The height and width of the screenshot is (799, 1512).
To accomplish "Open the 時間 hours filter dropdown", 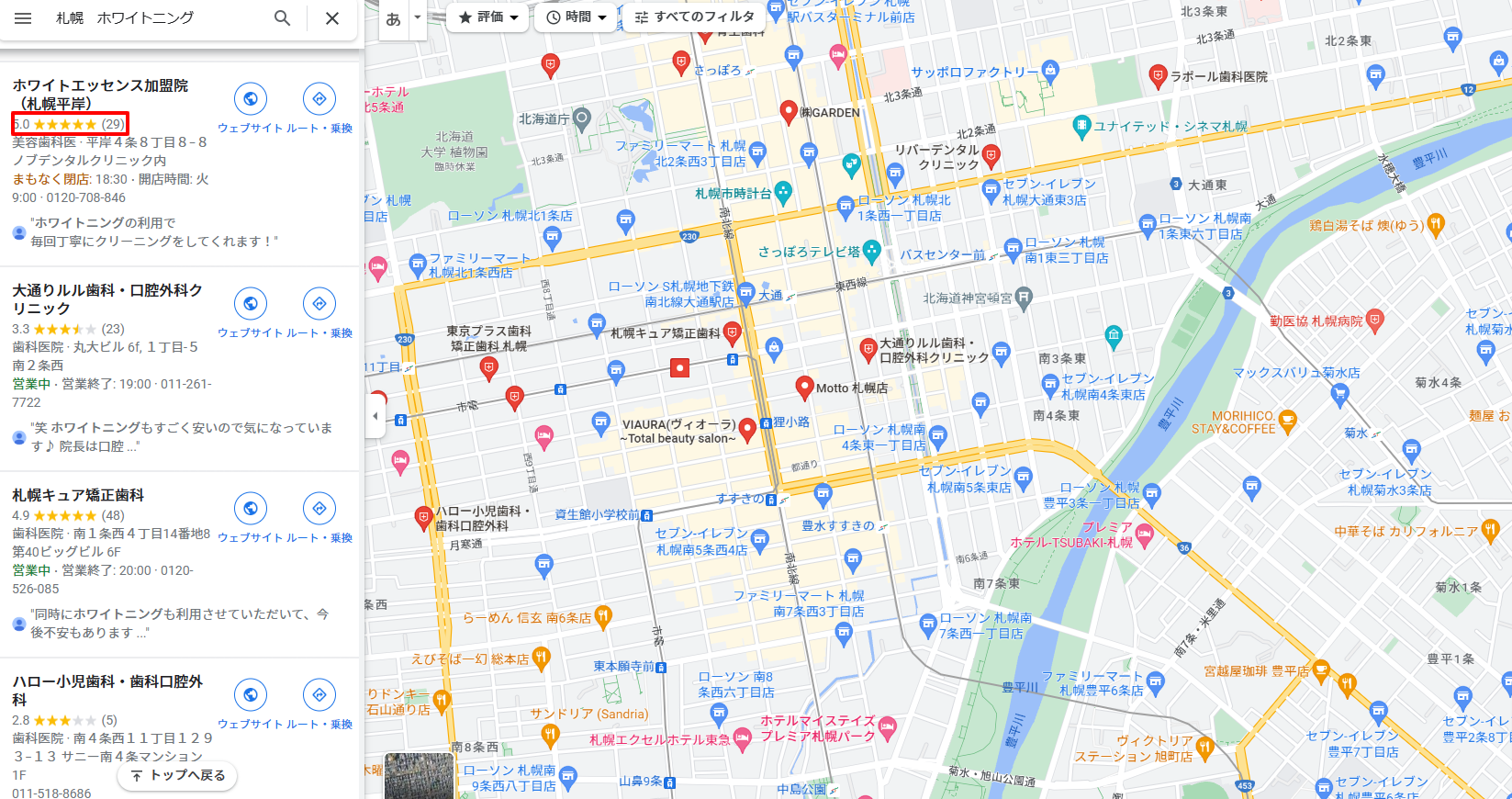I will pos(577,17).
